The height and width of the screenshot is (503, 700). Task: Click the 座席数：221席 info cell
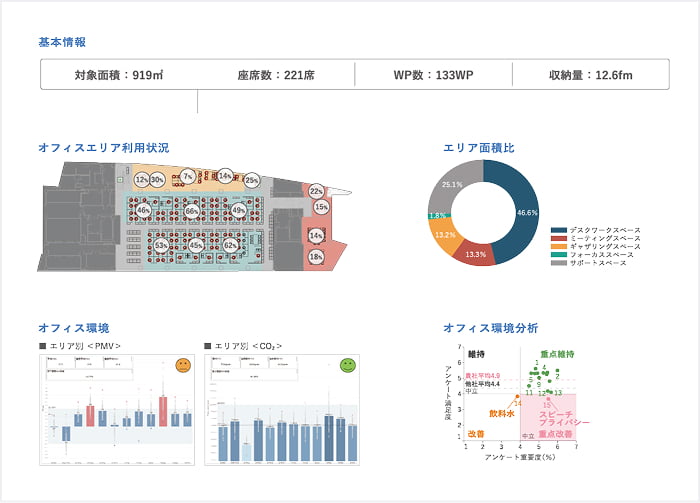(x=275, y=75)
